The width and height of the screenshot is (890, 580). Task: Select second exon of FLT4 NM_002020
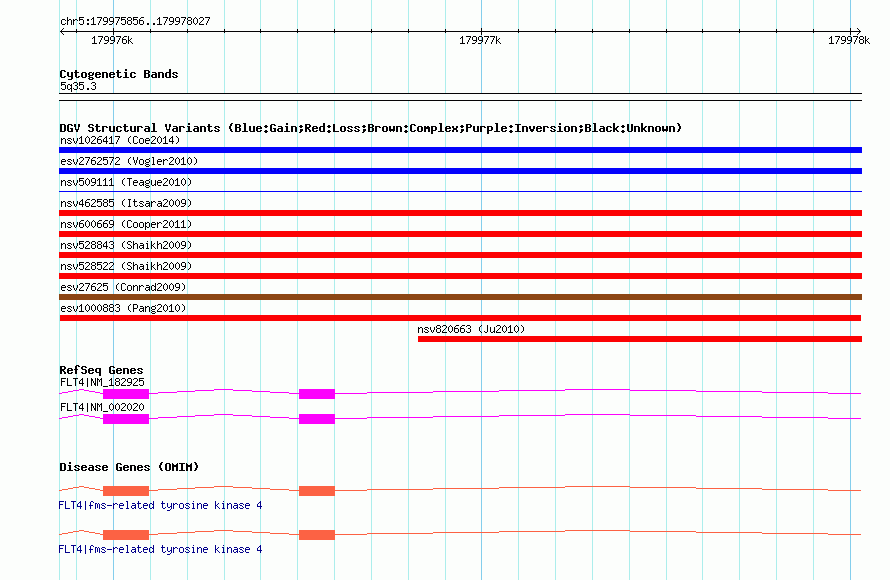point(317,419)
